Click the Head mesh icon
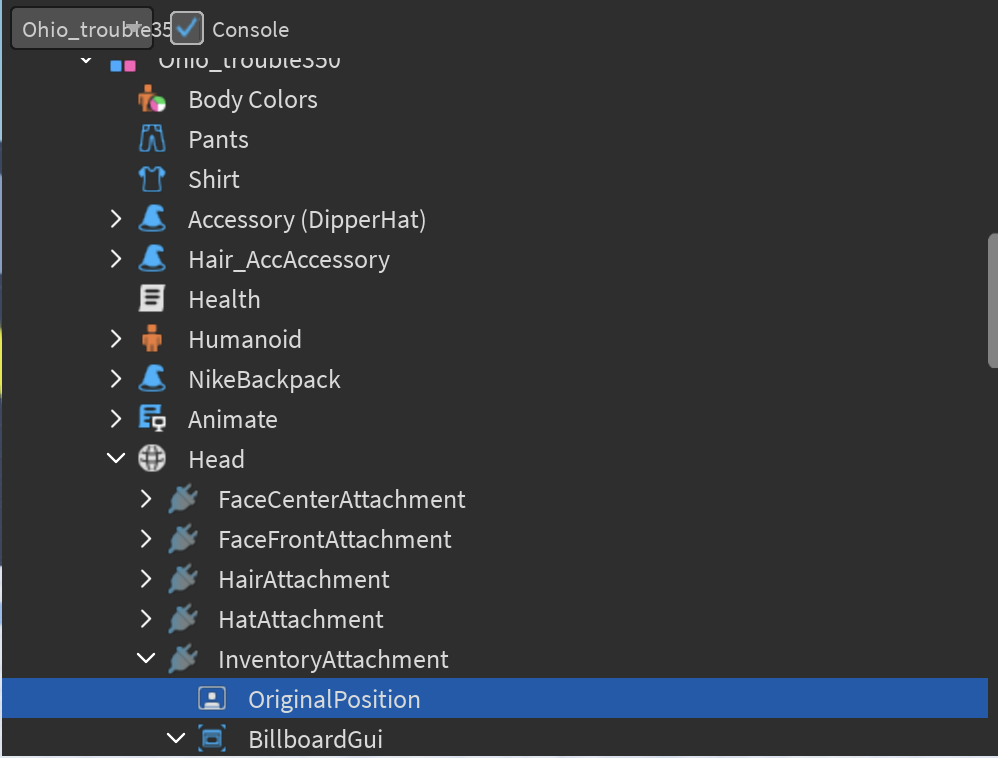This screenshot has height=758, width=998. coord(152,459)
